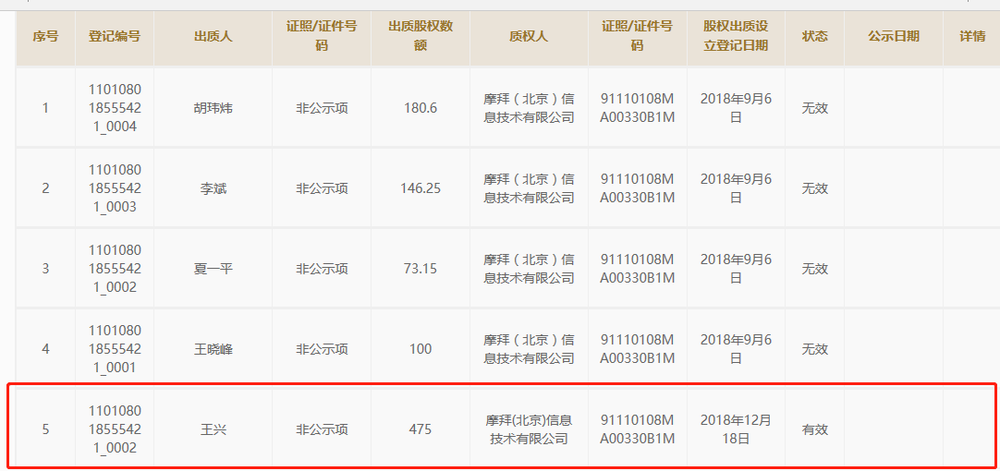Click the 股权出质设立登记日期 column header
This screenshot has width=1000, height=471.
735,36
